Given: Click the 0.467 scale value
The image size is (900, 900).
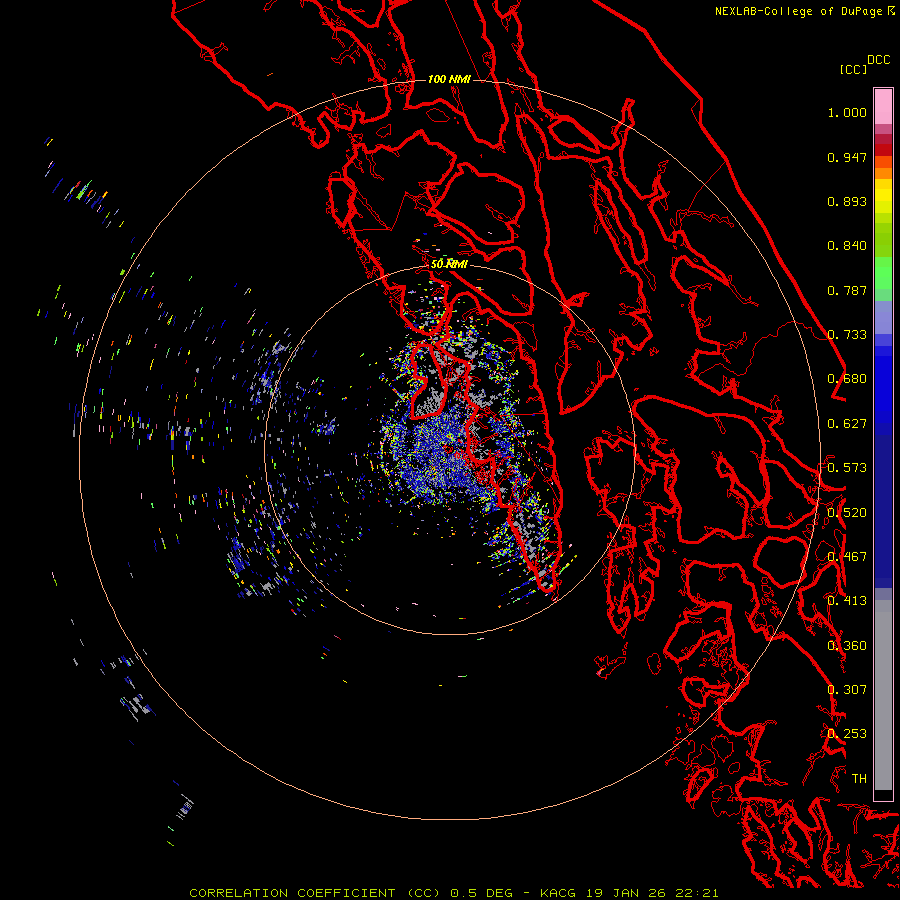Looking at the screenshot, I should click(x=847, y=557).
